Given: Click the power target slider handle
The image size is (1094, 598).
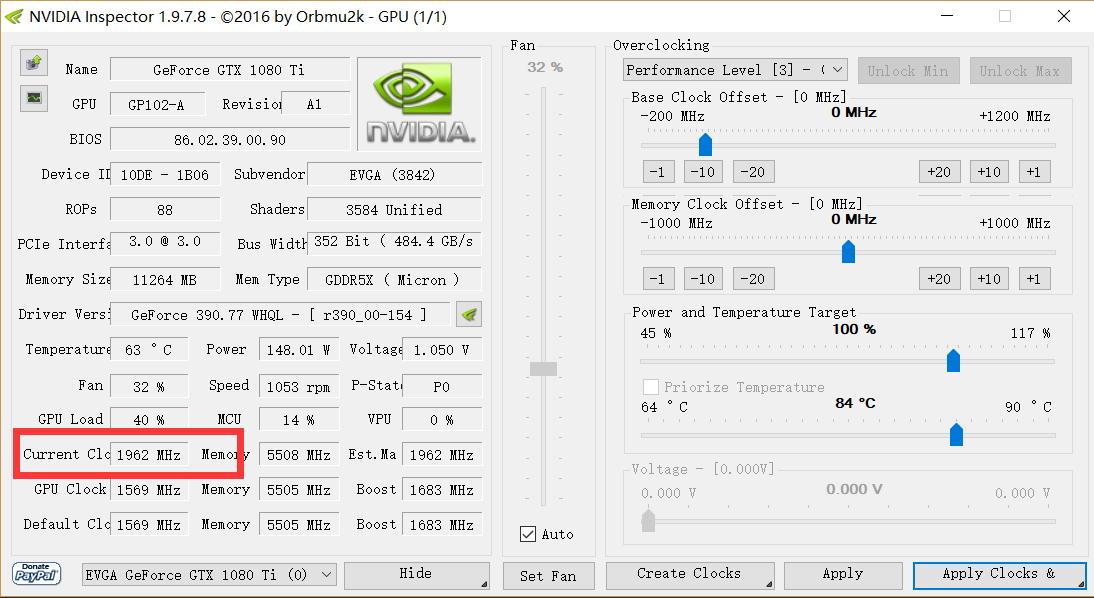Looking at the screenshot, I should (x=953, y=360).
